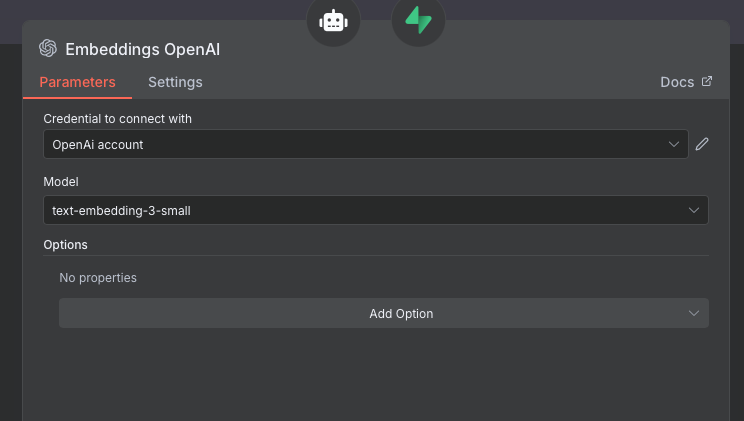Expand the Model dropdown chevron
Image resolution: width=744 pixels, height=421 pixels.
click(x=694, y=210)
